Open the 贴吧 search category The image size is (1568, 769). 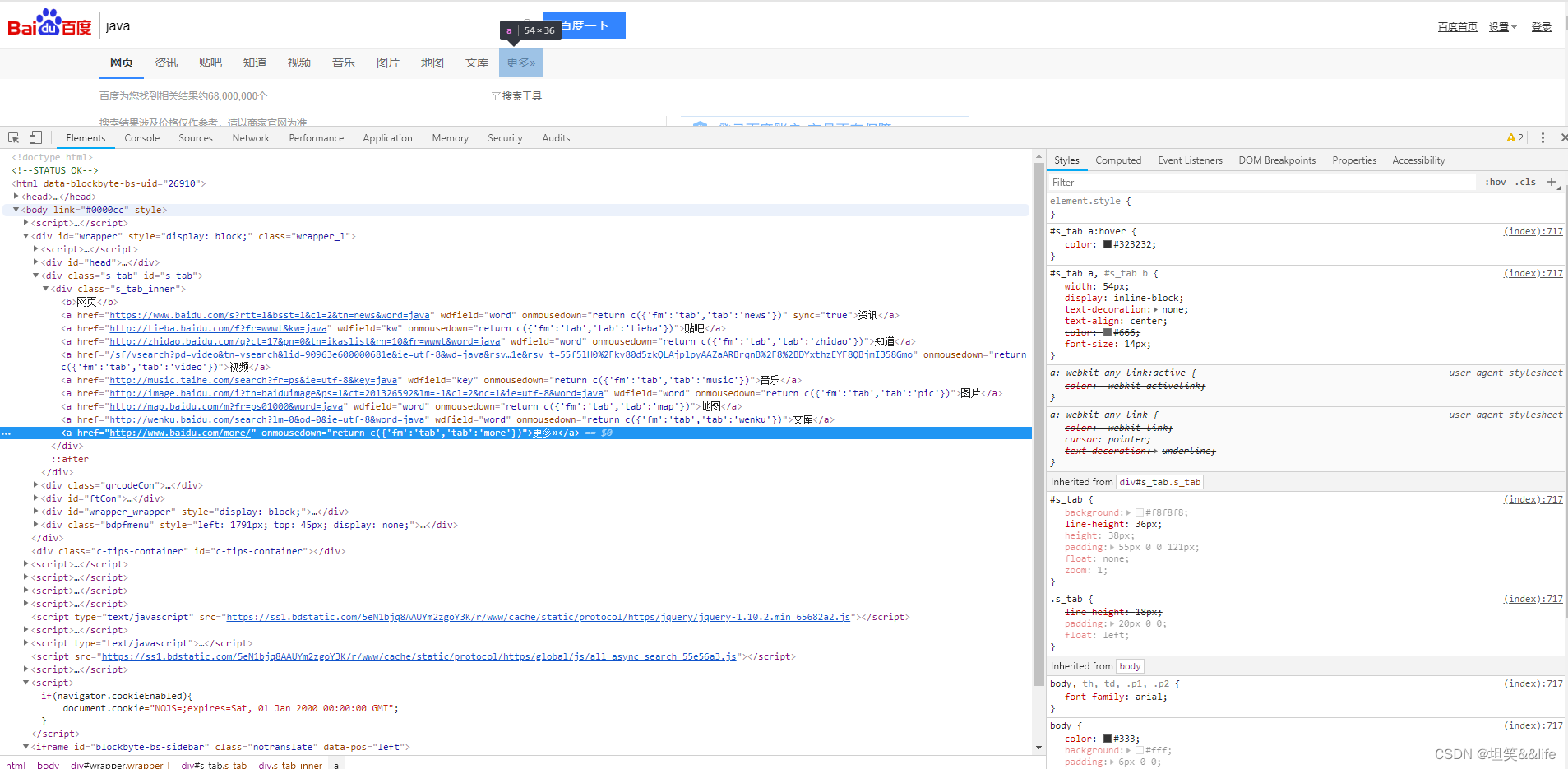(210, 63)
